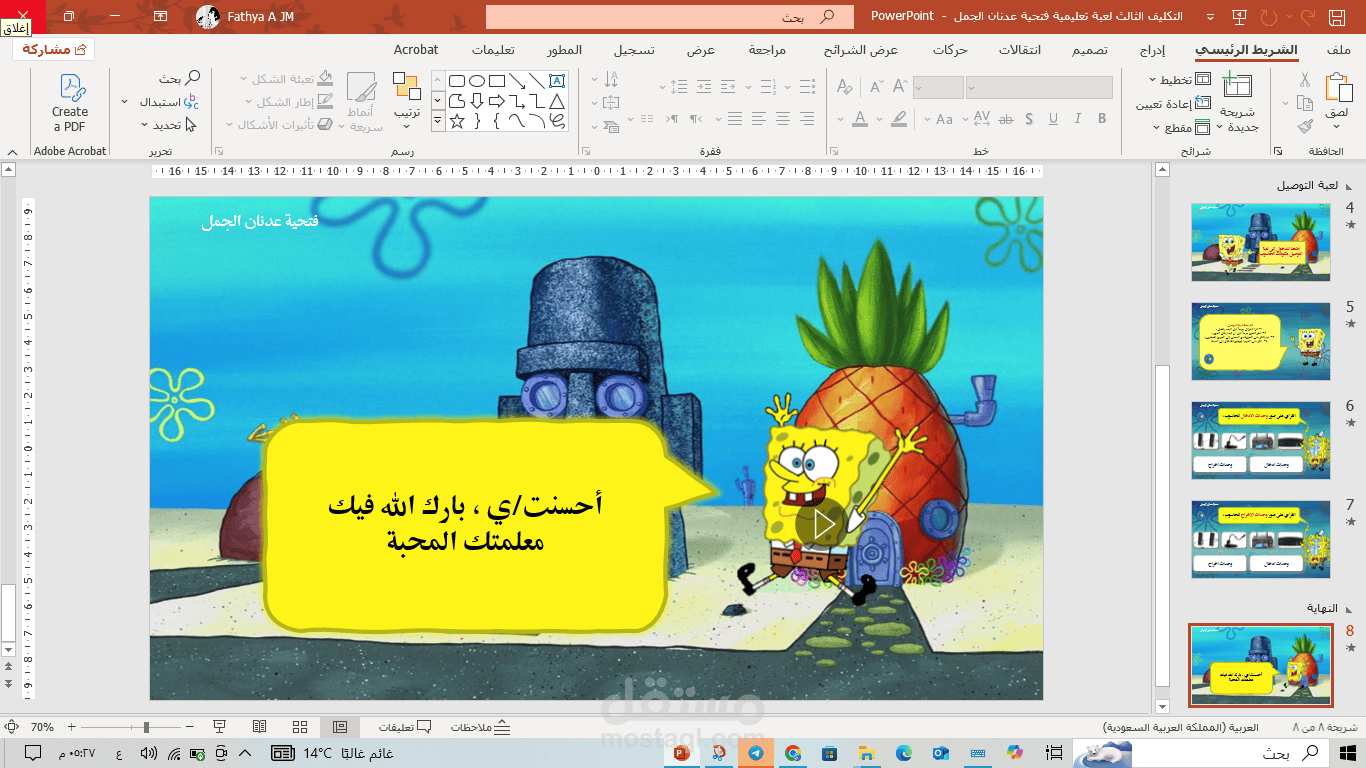Increase font size with larger A icon
Viewport: 1366px width, 768px height.
(900, 88)
